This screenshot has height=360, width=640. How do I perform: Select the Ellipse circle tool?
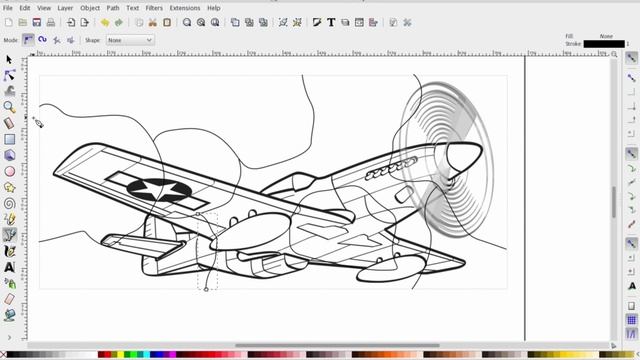(x=9, y=171)
